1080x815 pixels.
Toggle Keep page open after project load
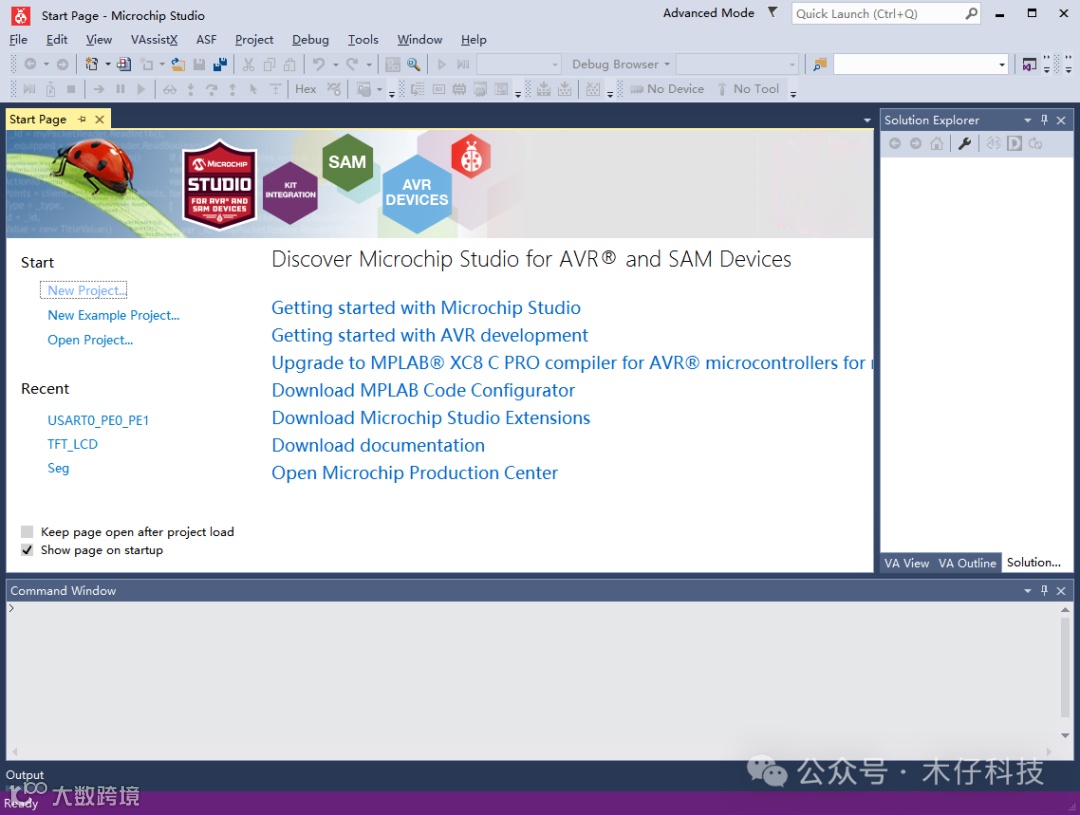pos(27,531)
